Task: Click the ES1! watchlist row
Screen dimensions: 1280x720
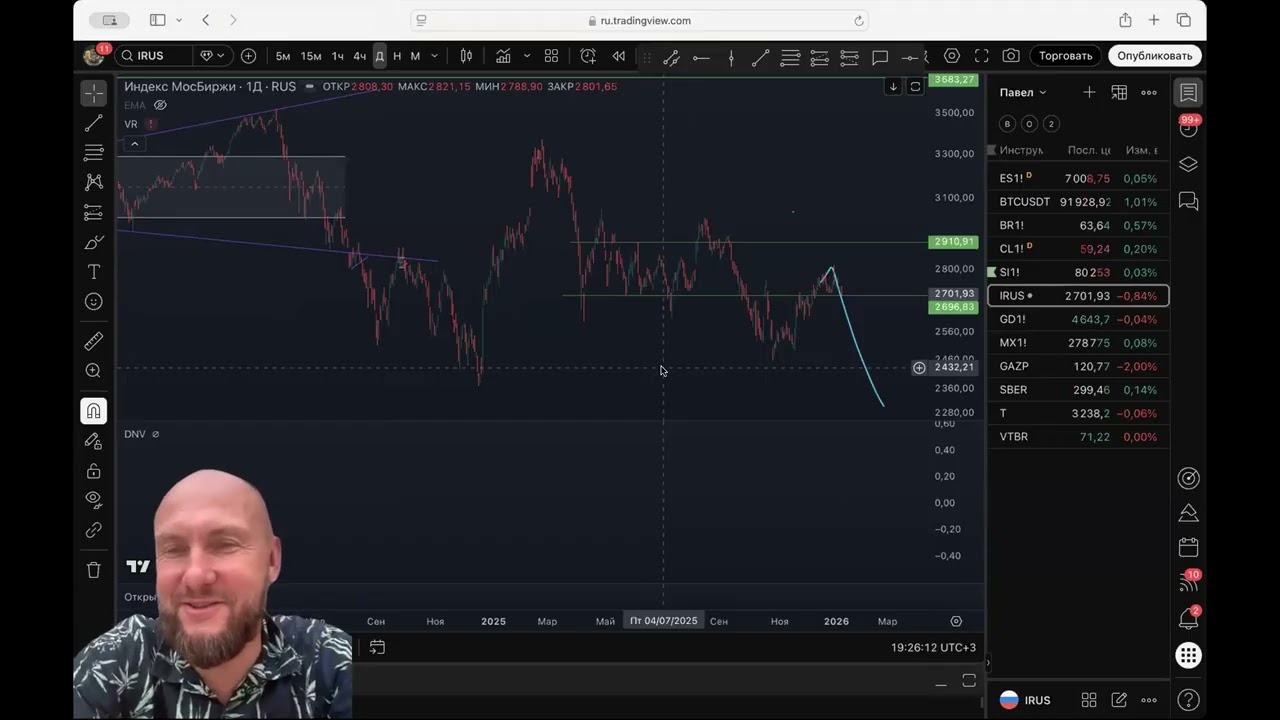Action: tap(1078, 178)
